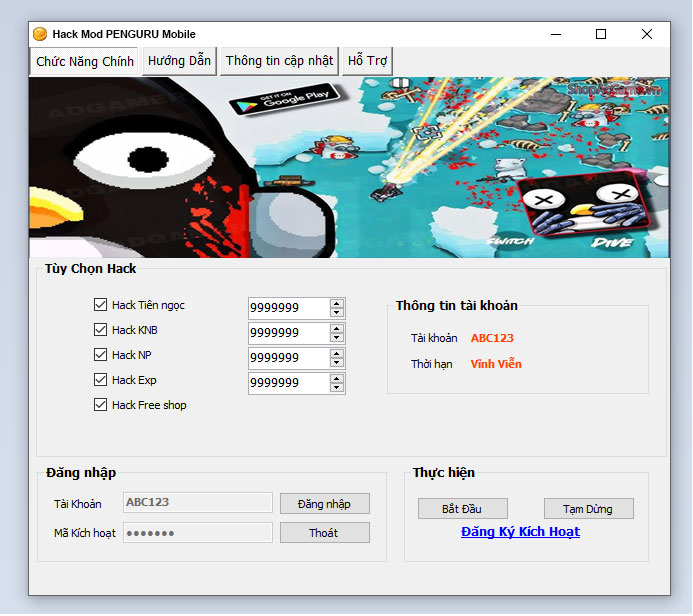Toggle the Hack Exp checkbox
The height and width of the screenshot is (616, 693).
[x=100, y=380]
